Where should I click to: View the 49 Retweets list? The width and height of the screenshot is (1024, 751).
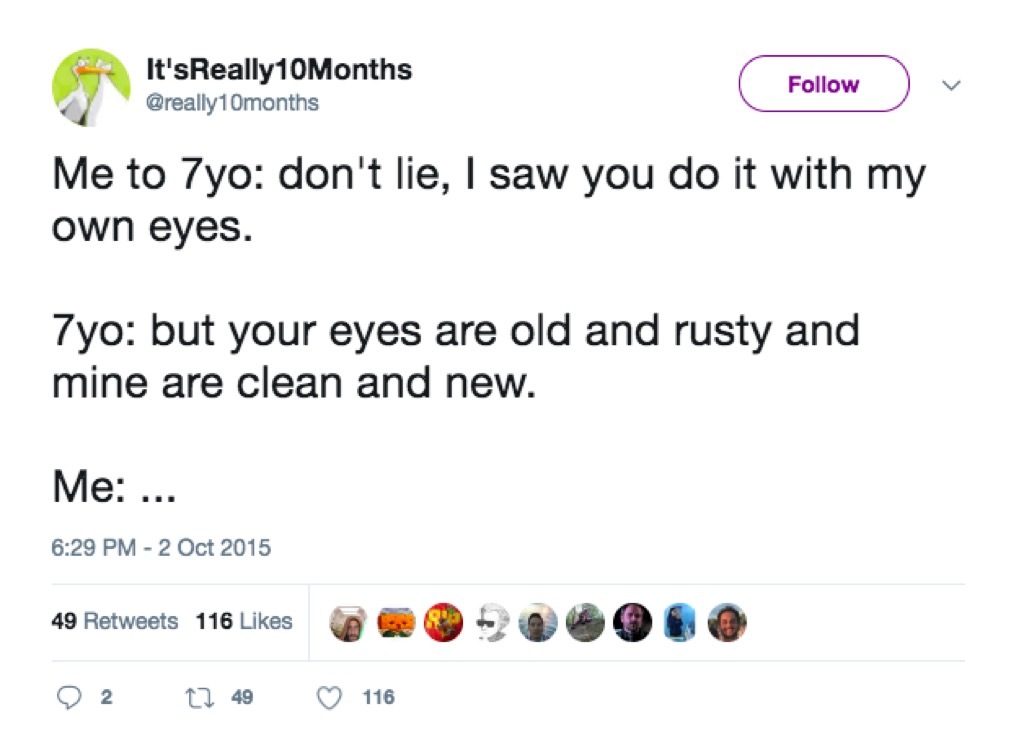point(113,621)
